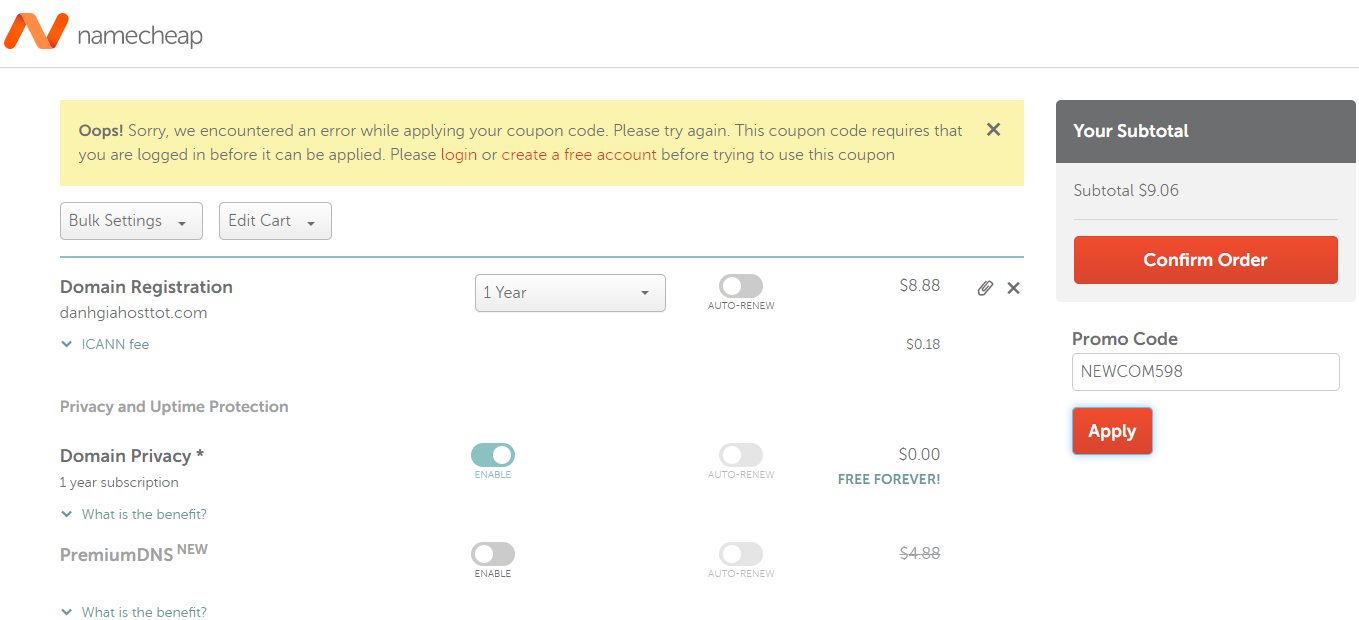
Task: Click the Namecheap logo icon
Action: (36, 32)
